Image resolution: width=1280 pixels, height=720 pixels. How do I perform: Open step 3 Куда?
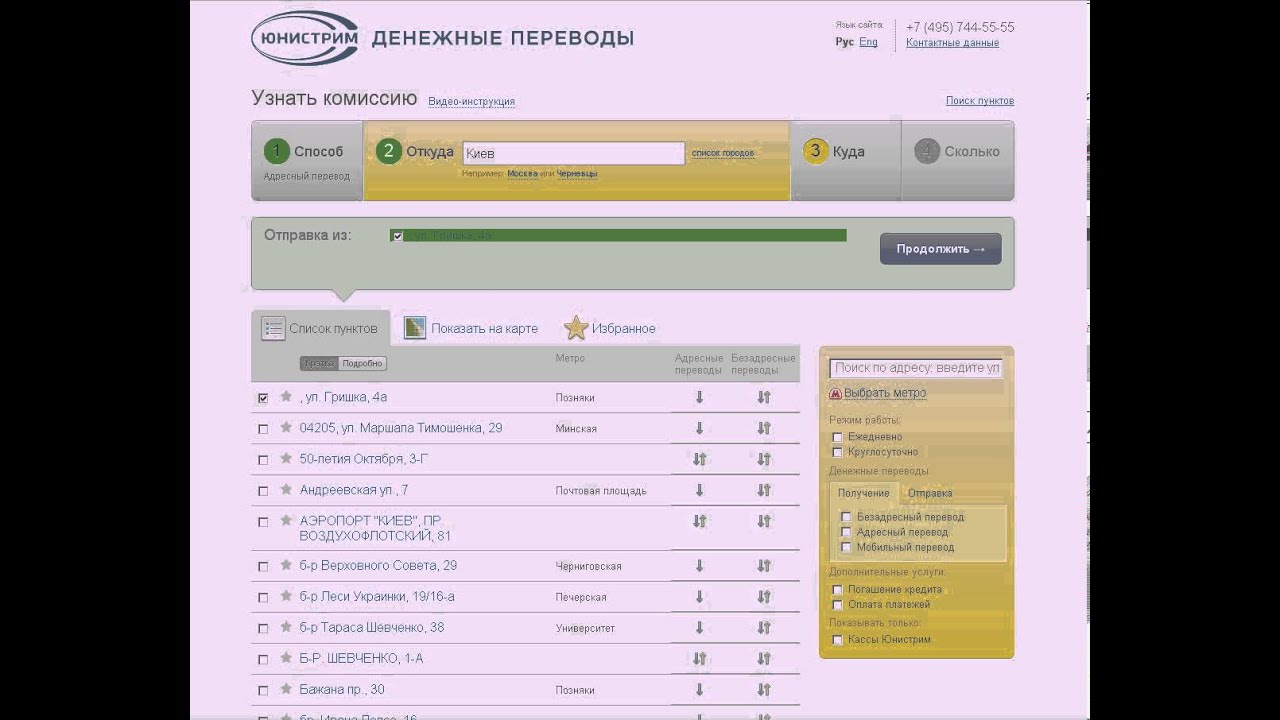click(x=846, y=161)
